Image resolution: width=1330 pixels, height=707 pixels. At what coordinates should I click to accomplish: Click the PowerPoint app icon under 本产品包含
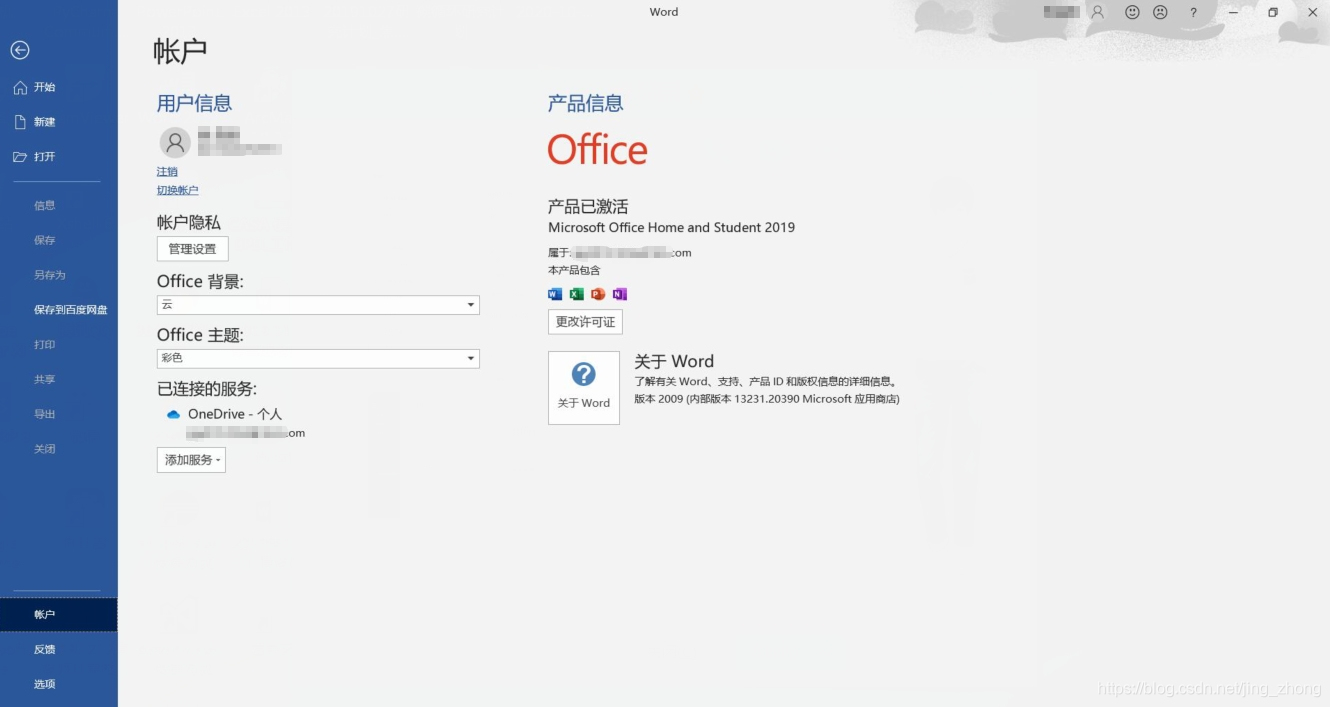coord(598,294)
